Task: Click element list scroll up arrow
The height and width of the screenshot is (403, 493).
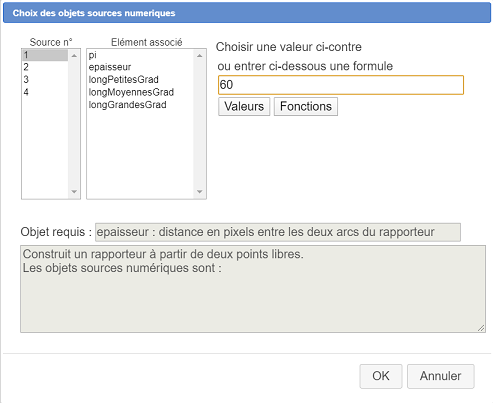Action: (x=200, y=56)
